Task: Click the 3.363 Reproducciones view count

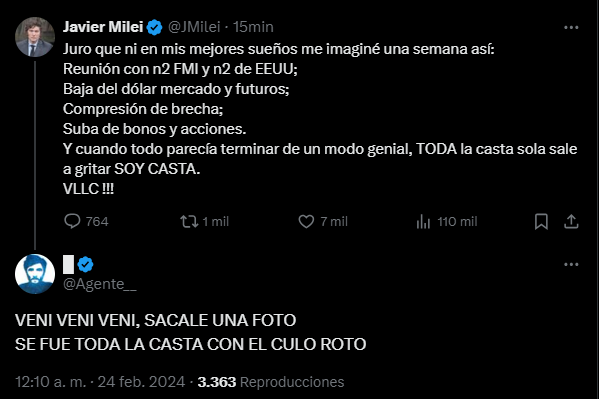Action: (x=271, y=382)
